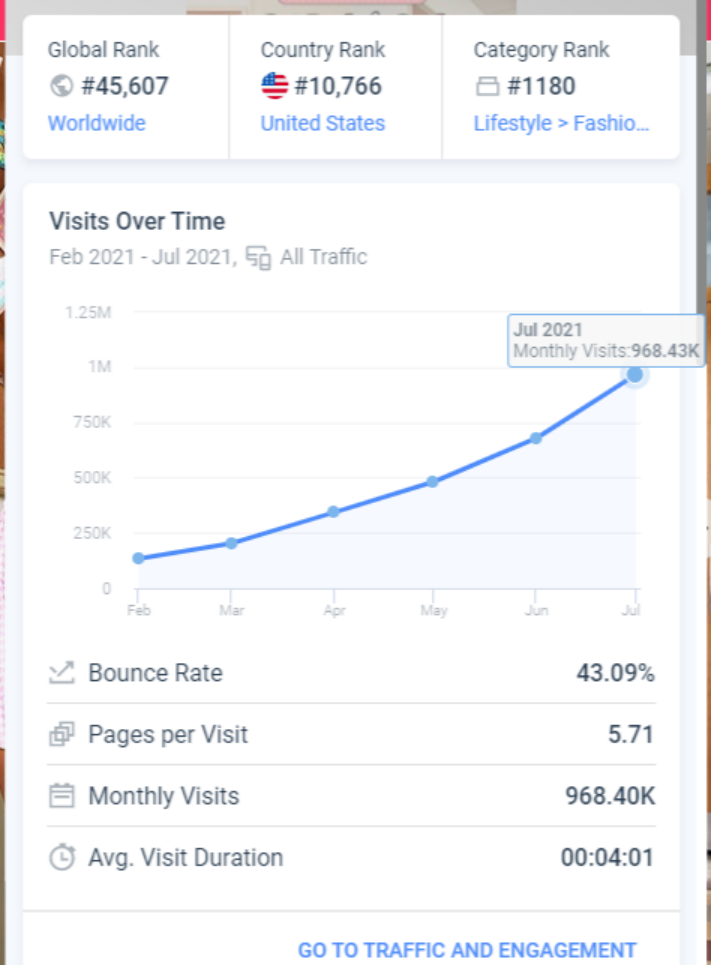711x965 pixels.
Task: Click the Jul 2021 Monthly Visits tooltip
Action: pyautogui.click(x=606, y=341)
